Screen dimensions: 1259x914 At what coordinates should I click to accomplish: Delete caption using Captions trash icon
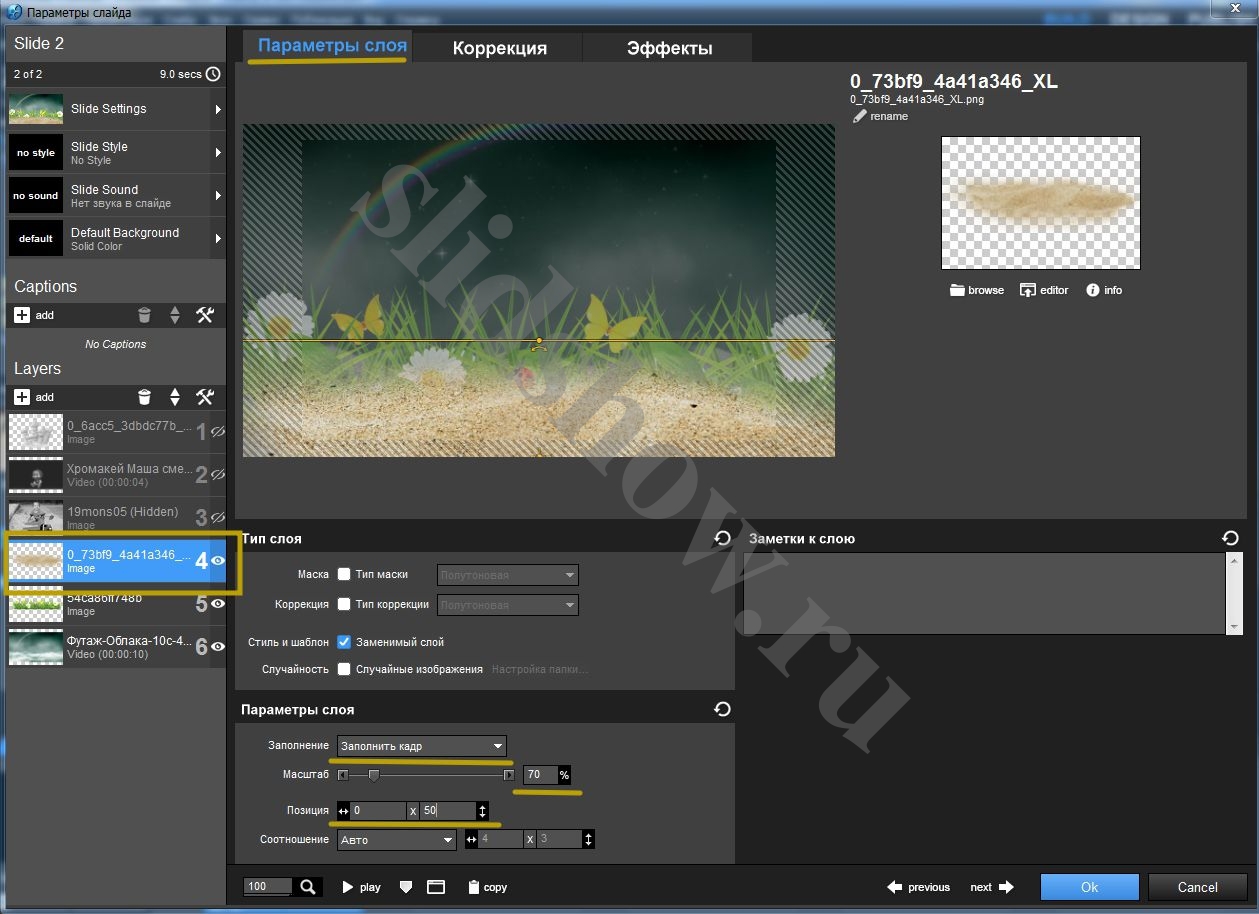144,315
